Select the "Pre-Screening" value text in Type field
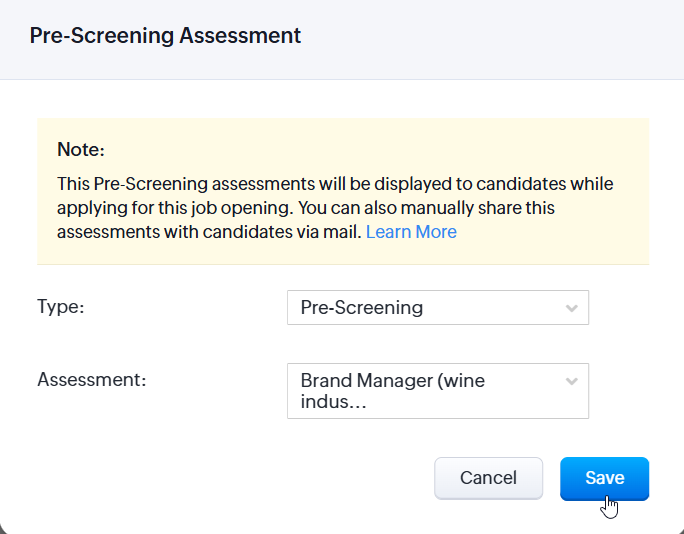 click(x=362, y=308)
